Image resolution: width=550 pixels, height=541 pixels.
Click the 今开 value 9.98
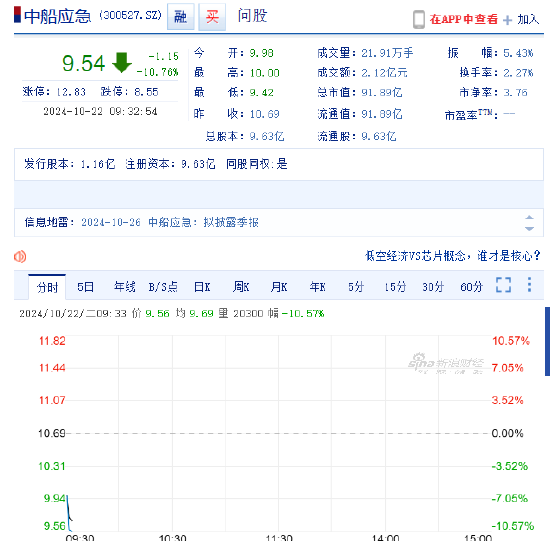click(261, 53)
